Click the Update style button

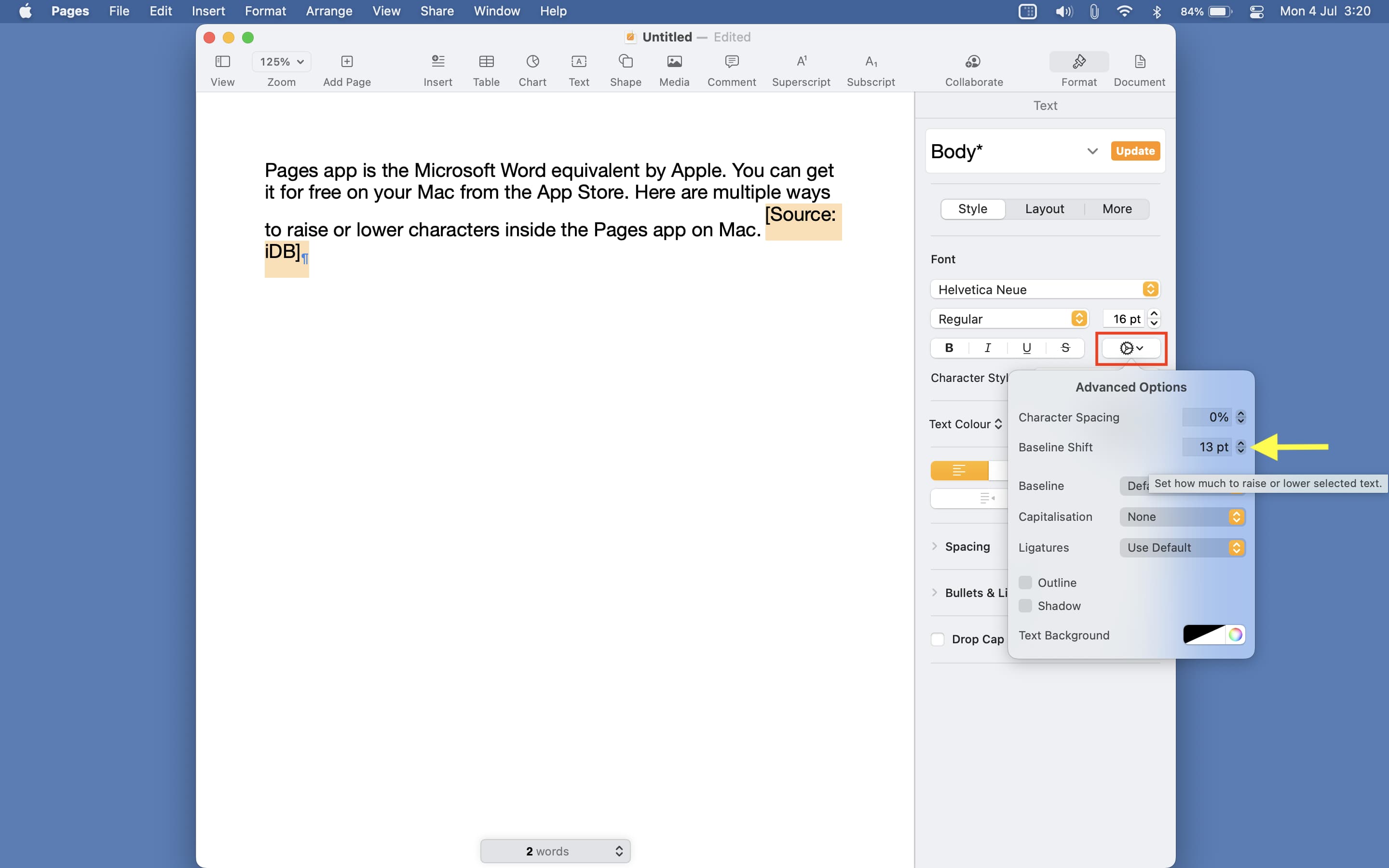click(1135, 151)
